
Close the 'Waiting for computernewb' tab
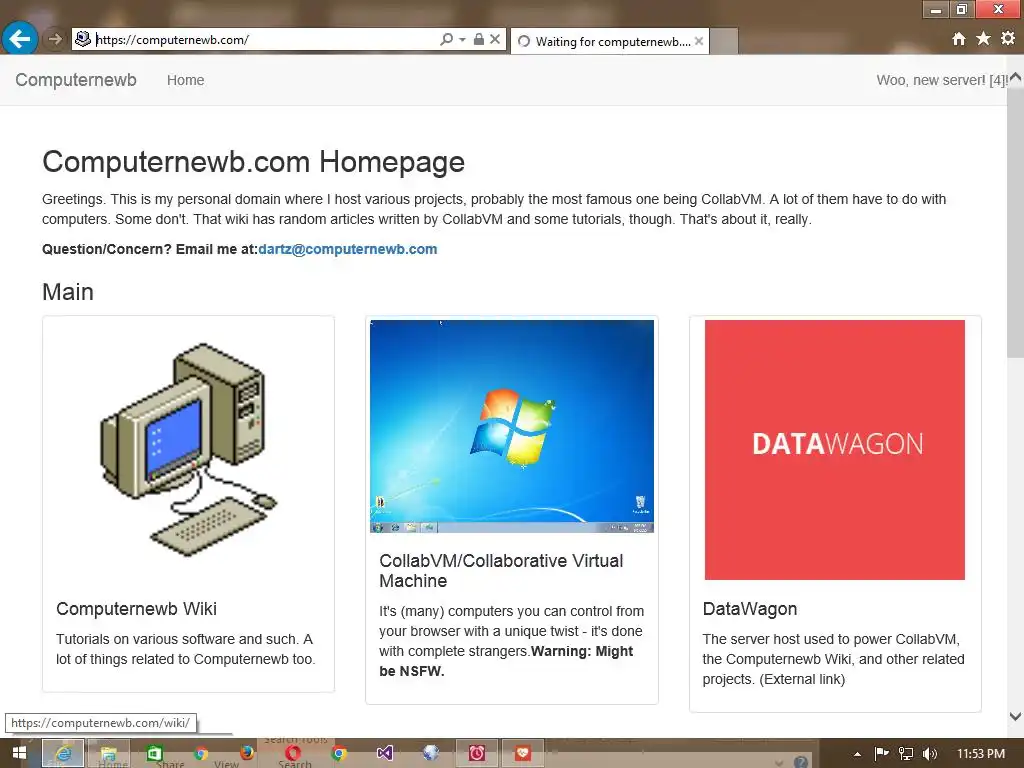coord(699,41)
